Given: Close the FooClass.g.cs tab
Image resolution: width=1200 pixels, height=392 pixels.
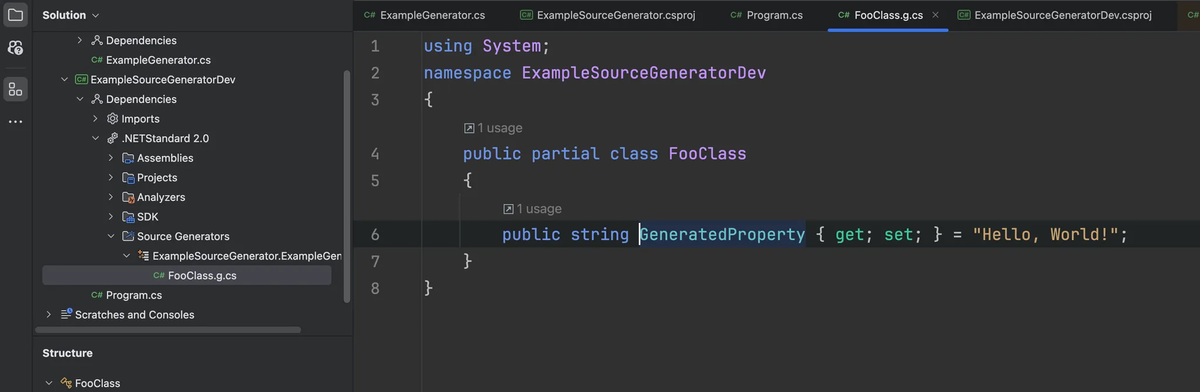Looking at the screenshot, I should pos(935,15).
